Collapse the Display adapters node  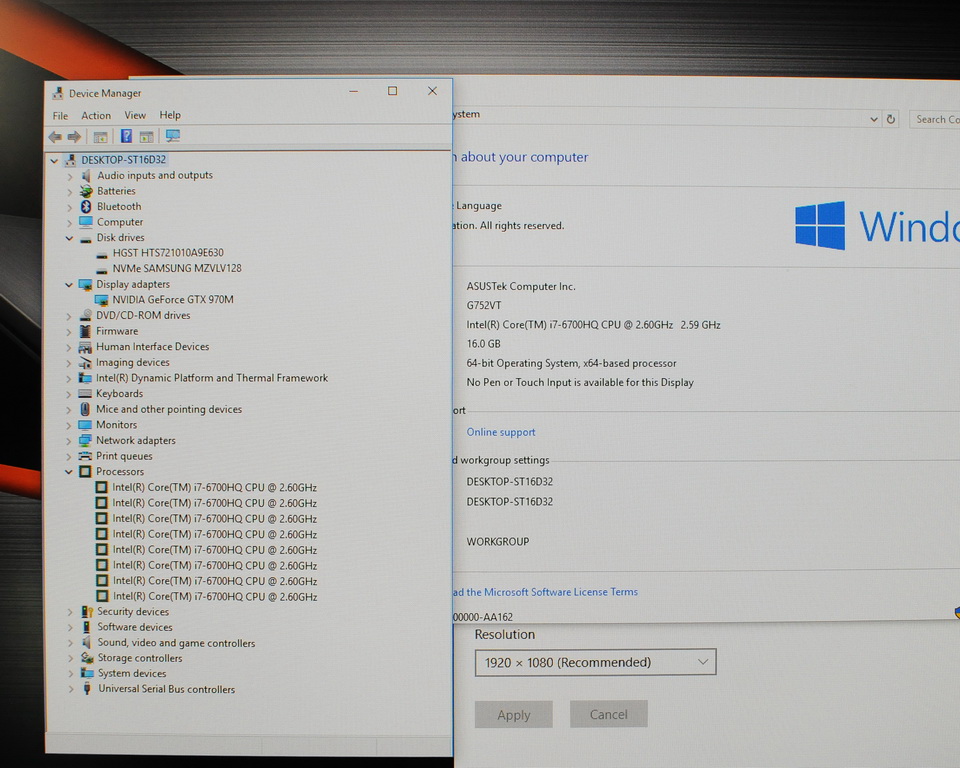pos(69,285)
